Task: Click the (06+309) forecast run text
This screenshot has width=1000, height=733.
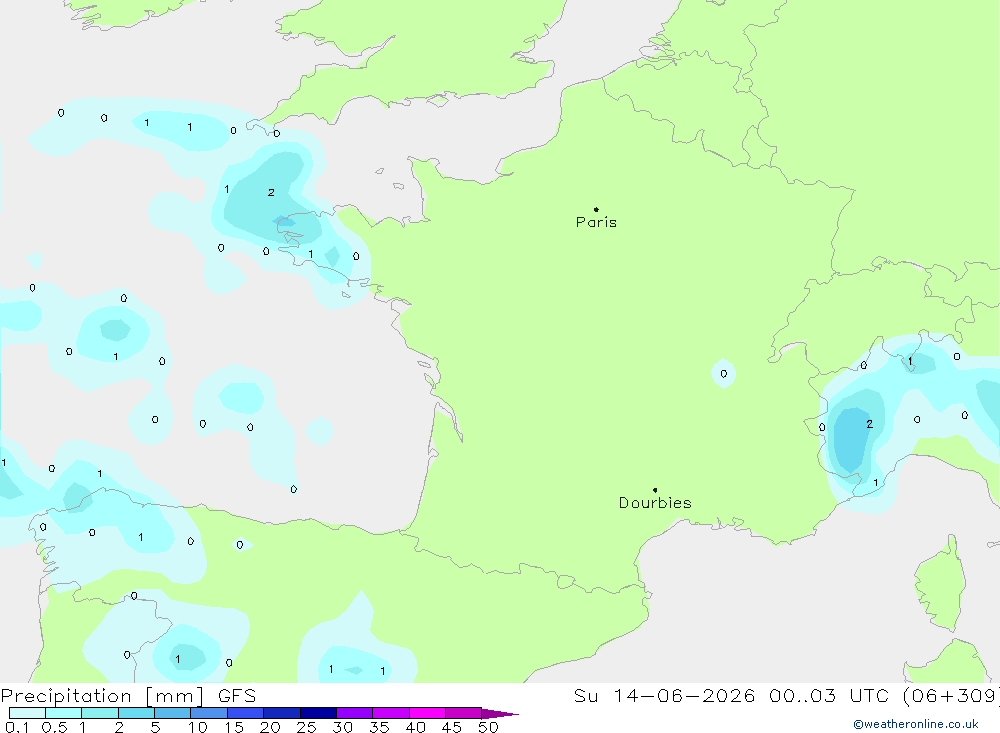Action: tap(951, 695)
